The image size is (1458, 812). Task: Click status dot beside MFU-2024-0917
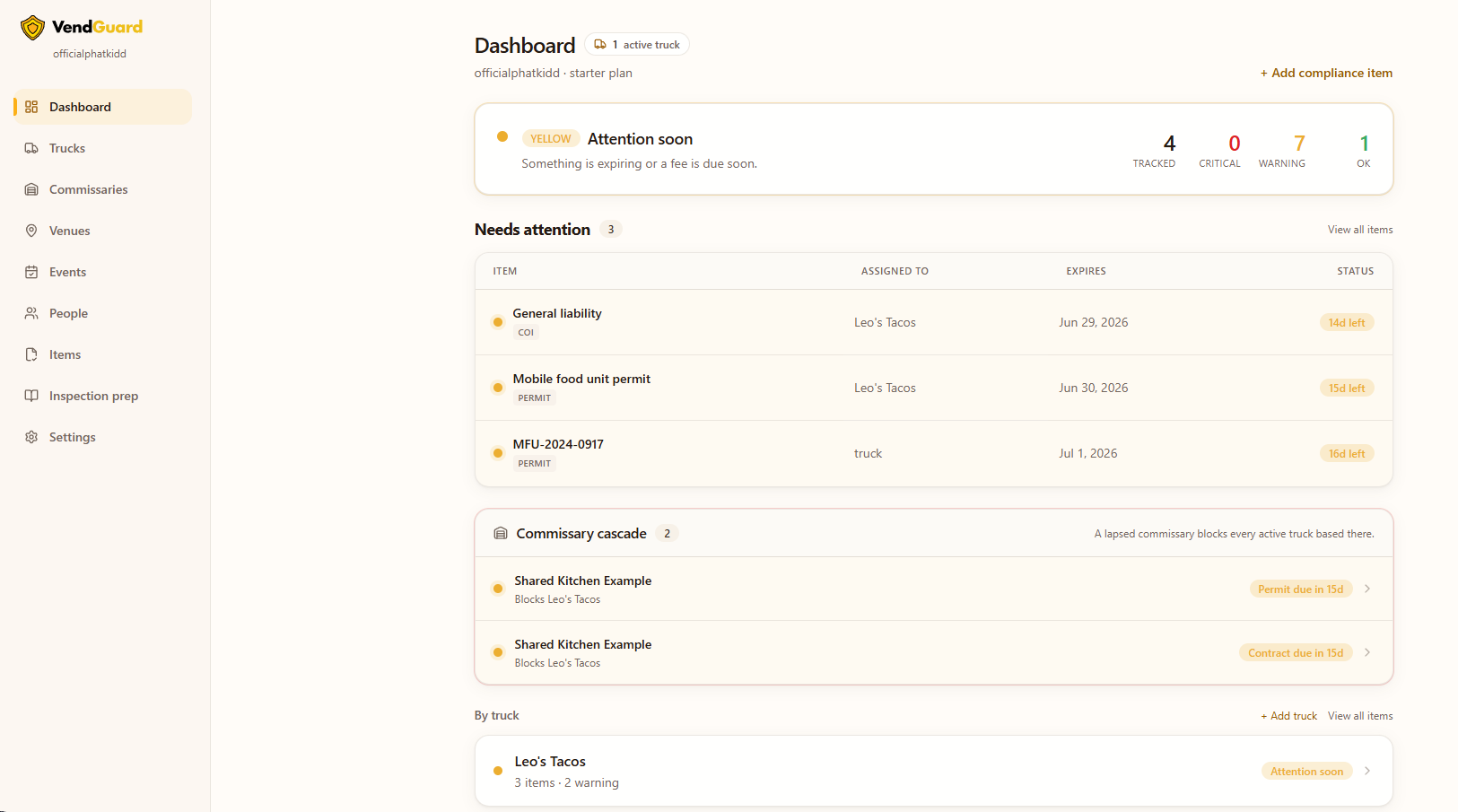click(498, 453)
